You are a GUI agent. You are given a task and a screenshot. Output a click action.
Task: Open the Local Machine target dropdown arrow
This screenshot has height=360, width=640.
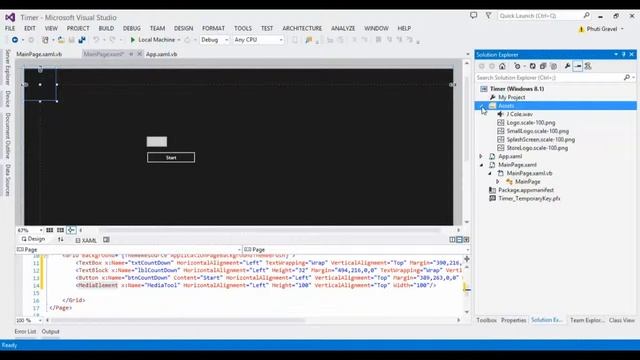click(179, 40)
